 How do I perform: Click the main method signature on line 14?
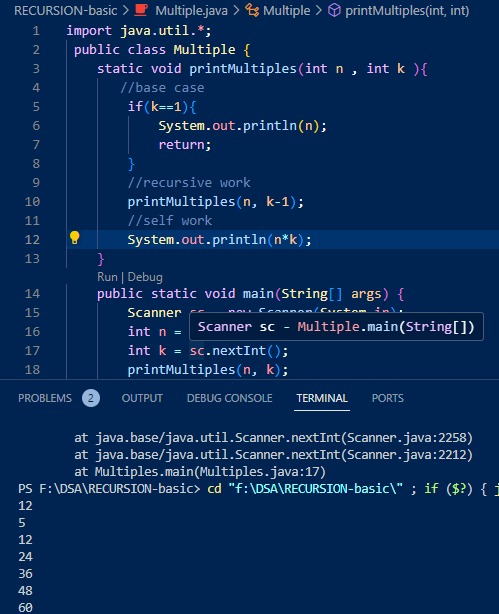coord(251,294)
